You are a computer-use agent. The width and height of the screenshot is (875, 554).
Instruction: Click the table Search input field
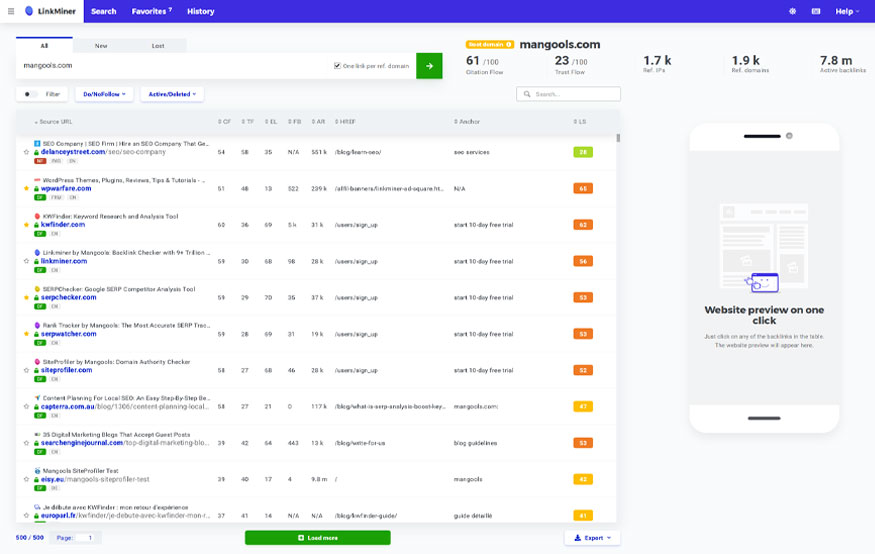pos(568,94)
